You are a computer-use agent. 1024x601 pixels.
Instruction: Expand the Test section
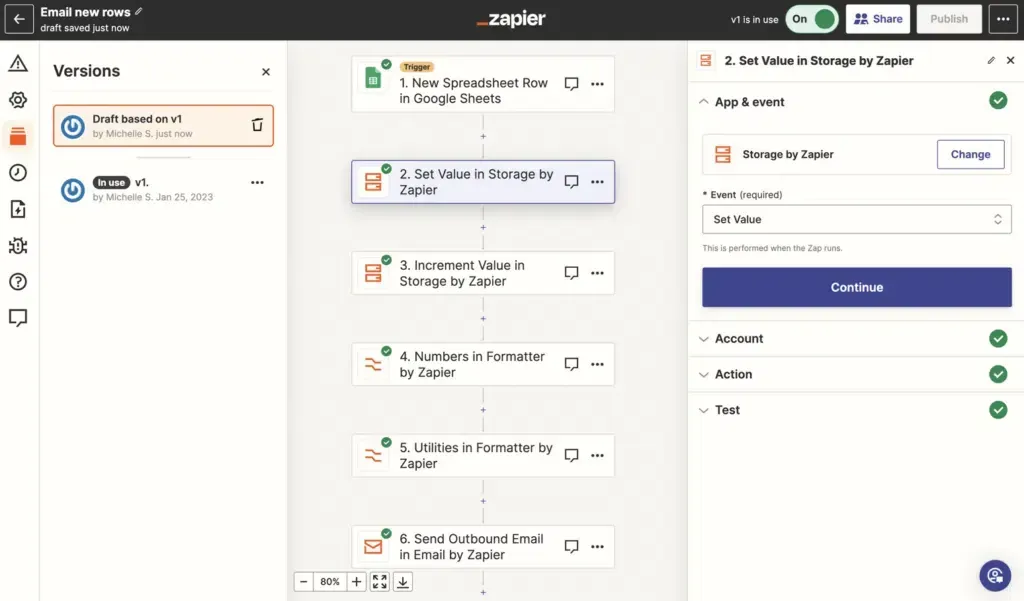point(704,410)
